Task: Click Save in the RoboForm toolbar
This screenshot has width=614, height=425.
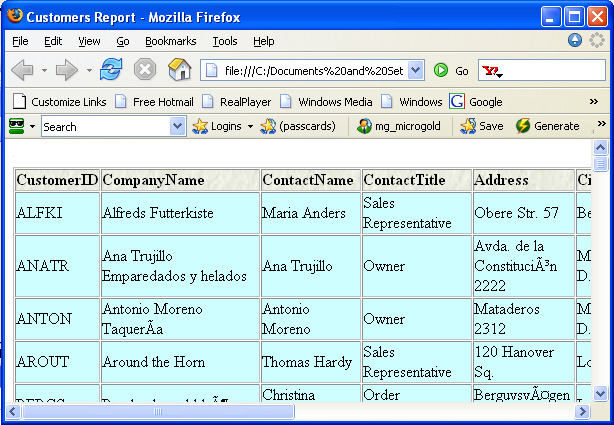Action: click(482, 126)
